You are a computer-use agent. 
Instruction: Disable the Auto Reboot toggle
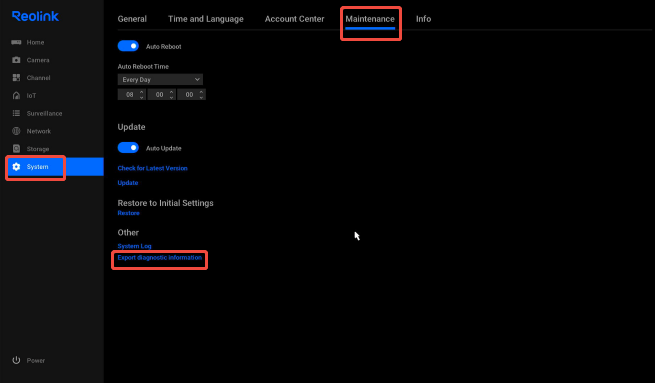[128, 46]
